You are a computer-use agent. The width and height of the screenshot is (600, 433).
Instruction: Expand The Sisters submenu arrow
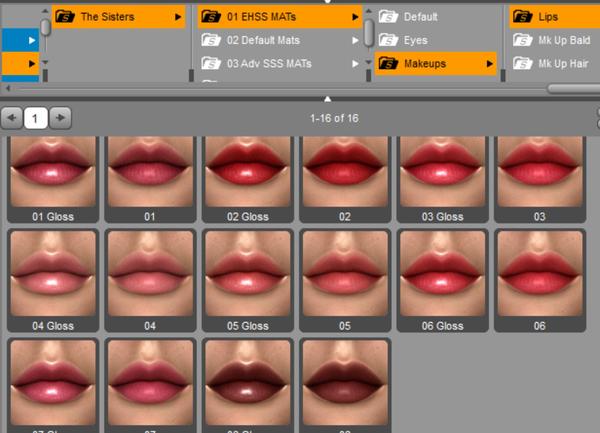click(178, 17)
